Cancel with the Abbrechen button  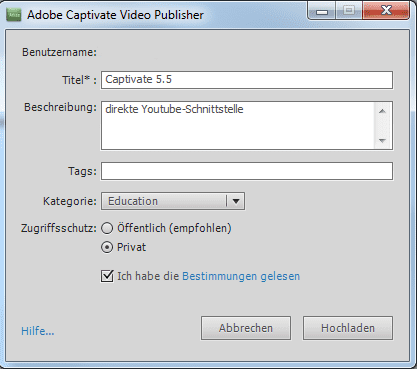tap(246, 328)
